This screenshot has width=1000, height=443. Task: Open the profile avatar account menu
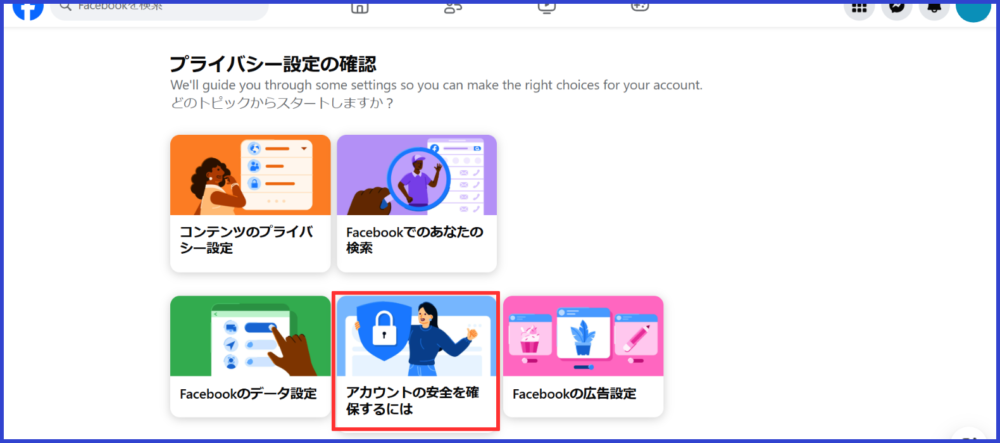pos(973,9)
